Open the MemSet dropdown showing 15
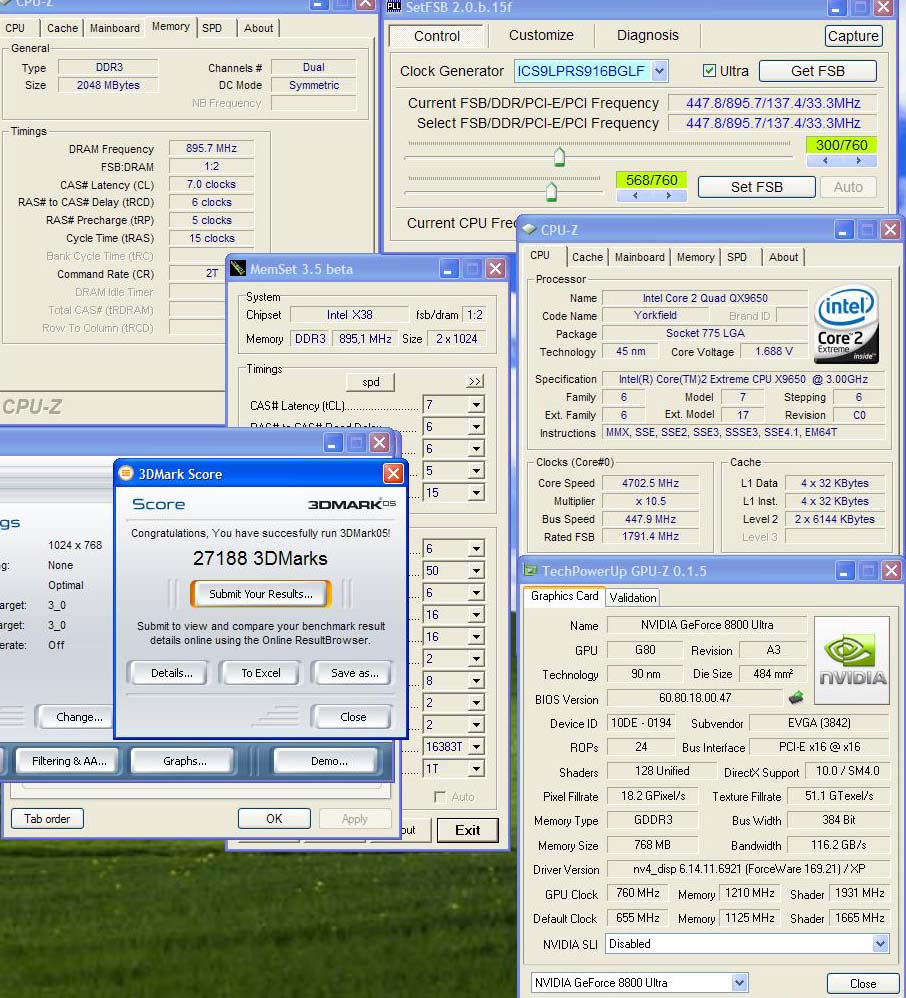This screenshot has width=906, height=998. coord(476,492)
